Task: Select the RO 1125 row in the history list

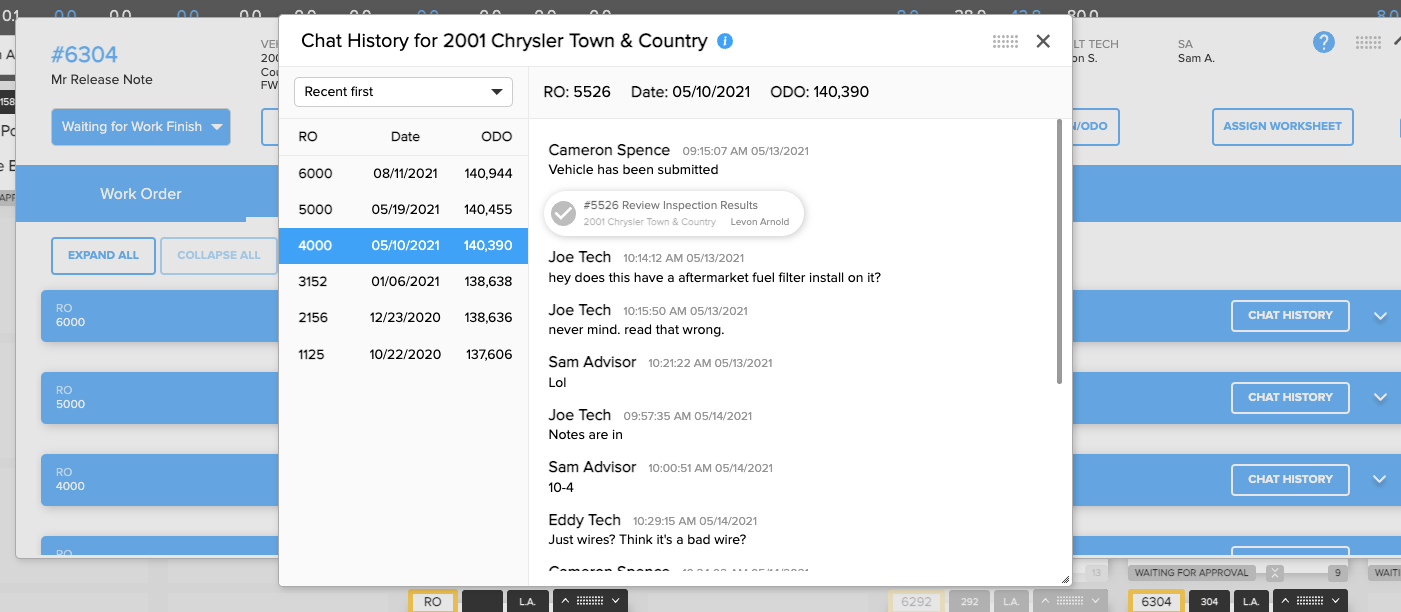Action: 404,354
